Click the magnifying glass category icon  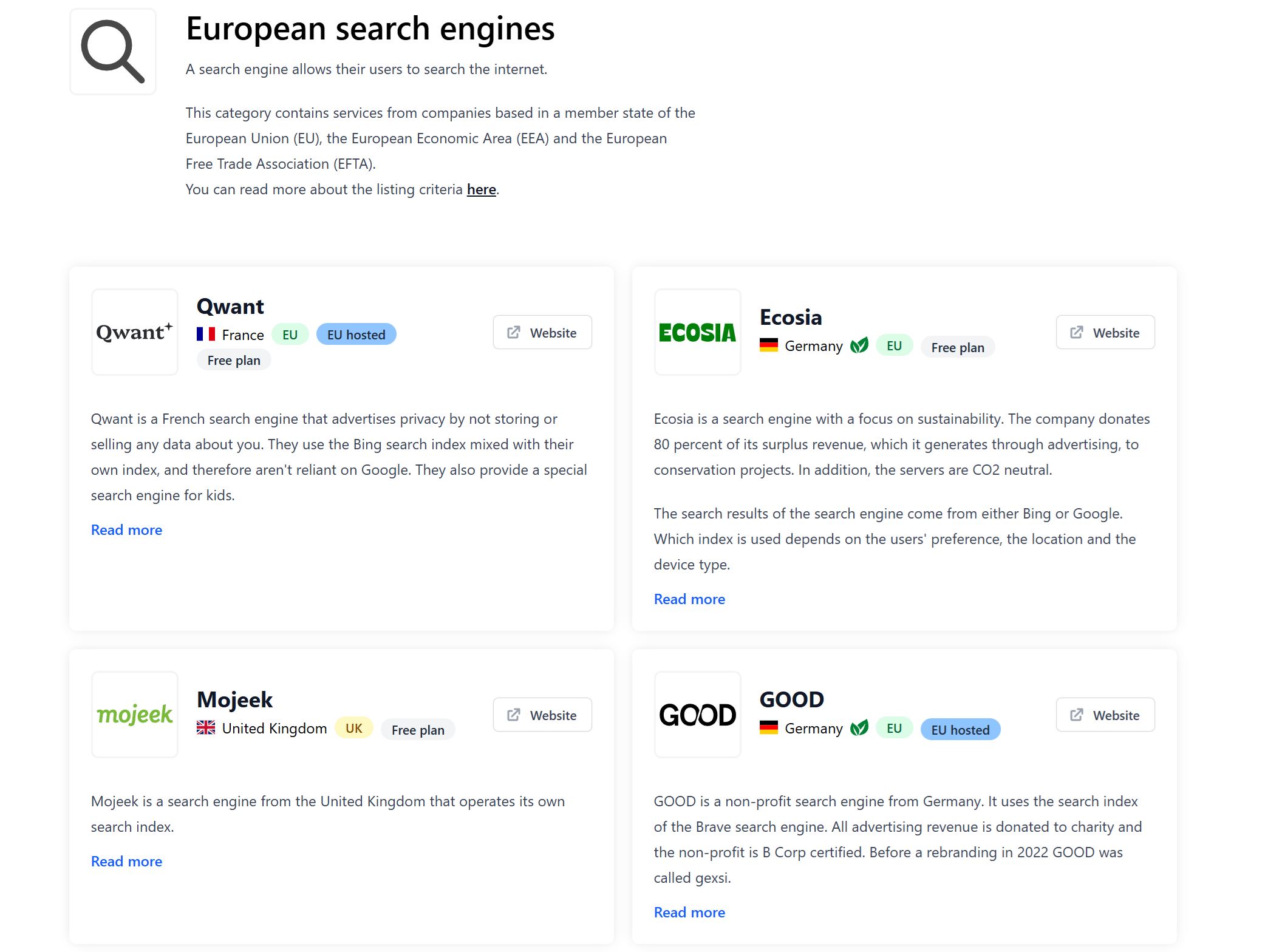(113, 52)
